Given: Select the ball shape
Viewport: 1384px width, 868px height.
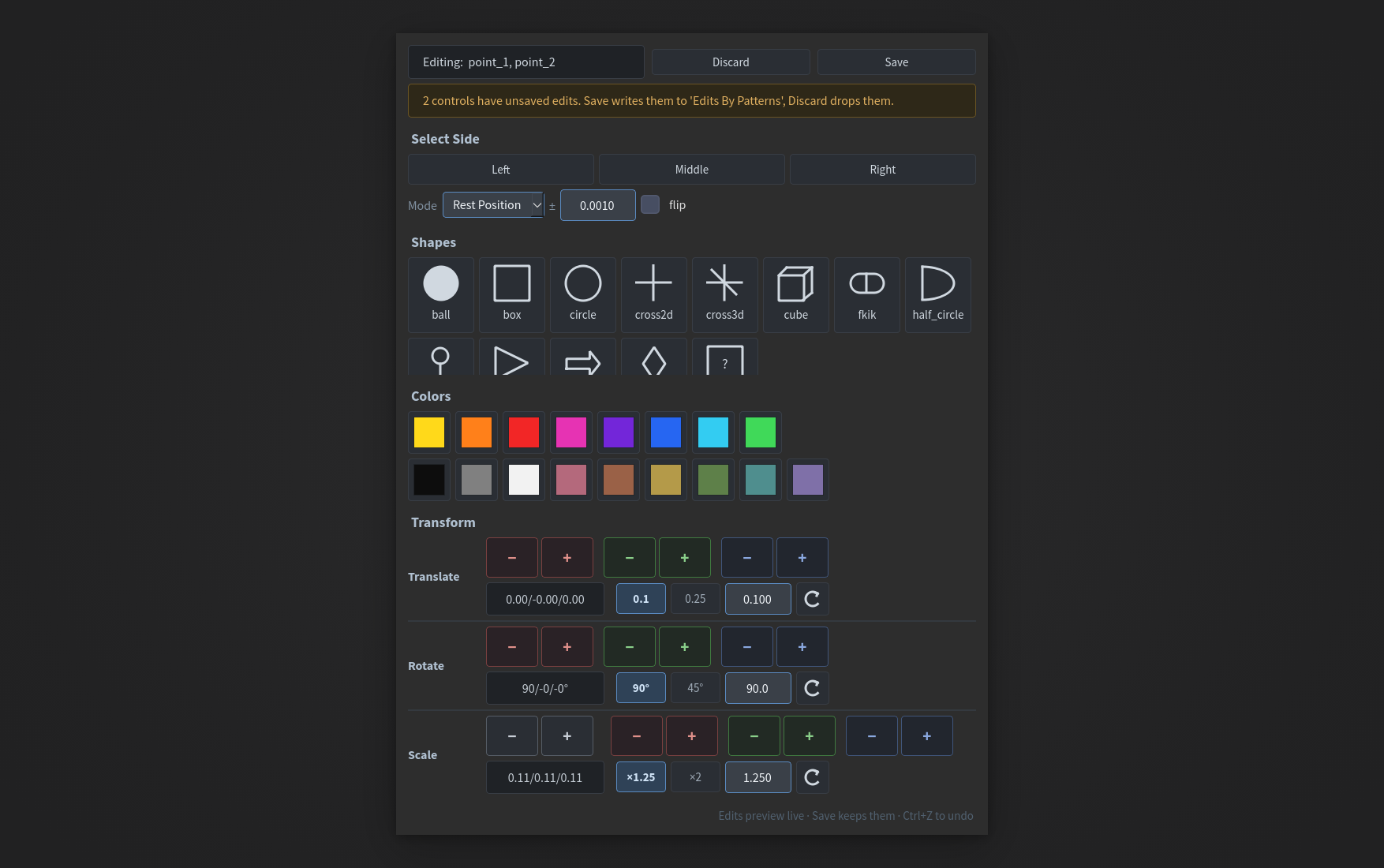Looking at the screenshot, I should coord(441,294).
